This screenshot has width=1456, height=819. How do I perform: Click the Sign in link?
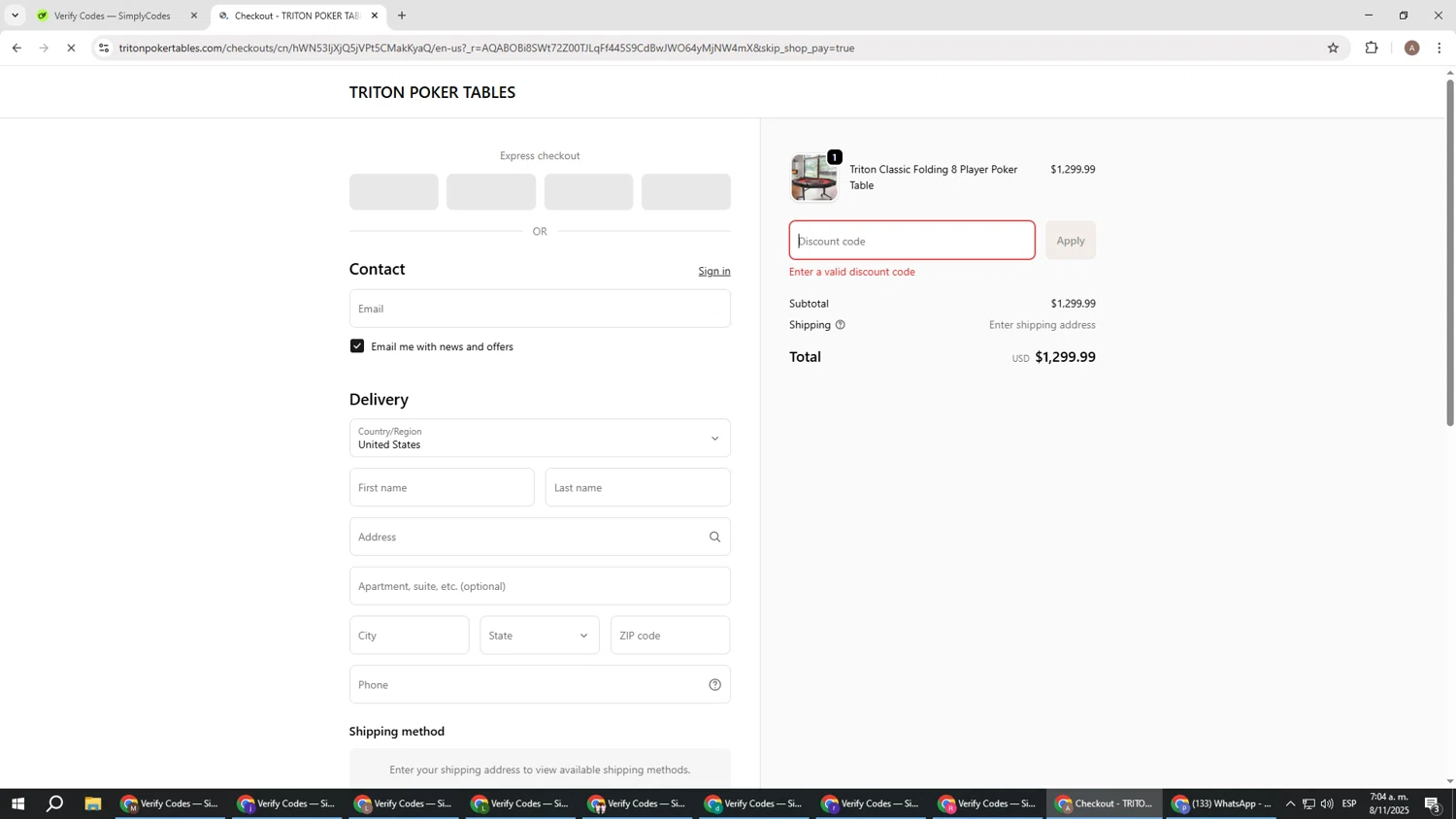pos(714,271)
